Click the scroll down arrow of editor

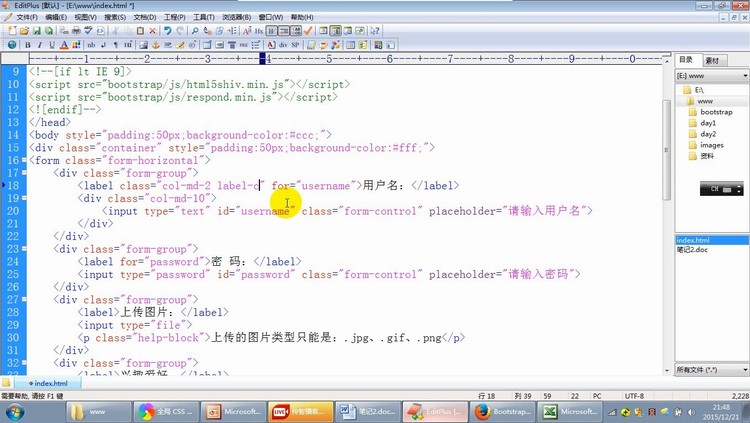(666, 370)
